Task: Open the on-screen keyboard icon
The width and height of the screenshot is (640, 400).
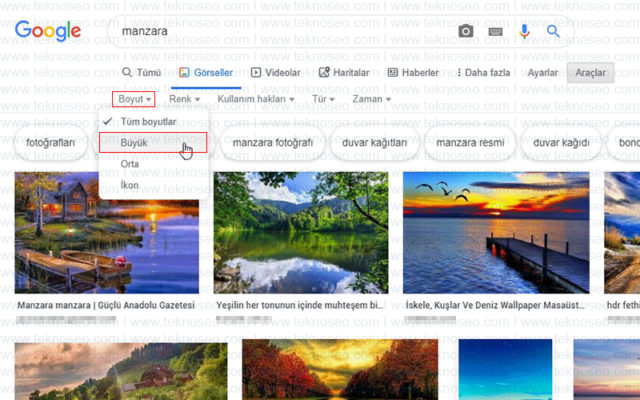Action: [x=496, y=31]
